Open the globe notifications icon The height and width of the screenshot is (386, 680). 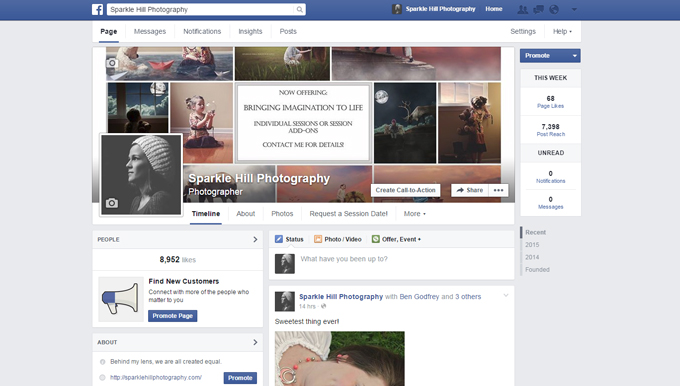(x=554, y=9)
